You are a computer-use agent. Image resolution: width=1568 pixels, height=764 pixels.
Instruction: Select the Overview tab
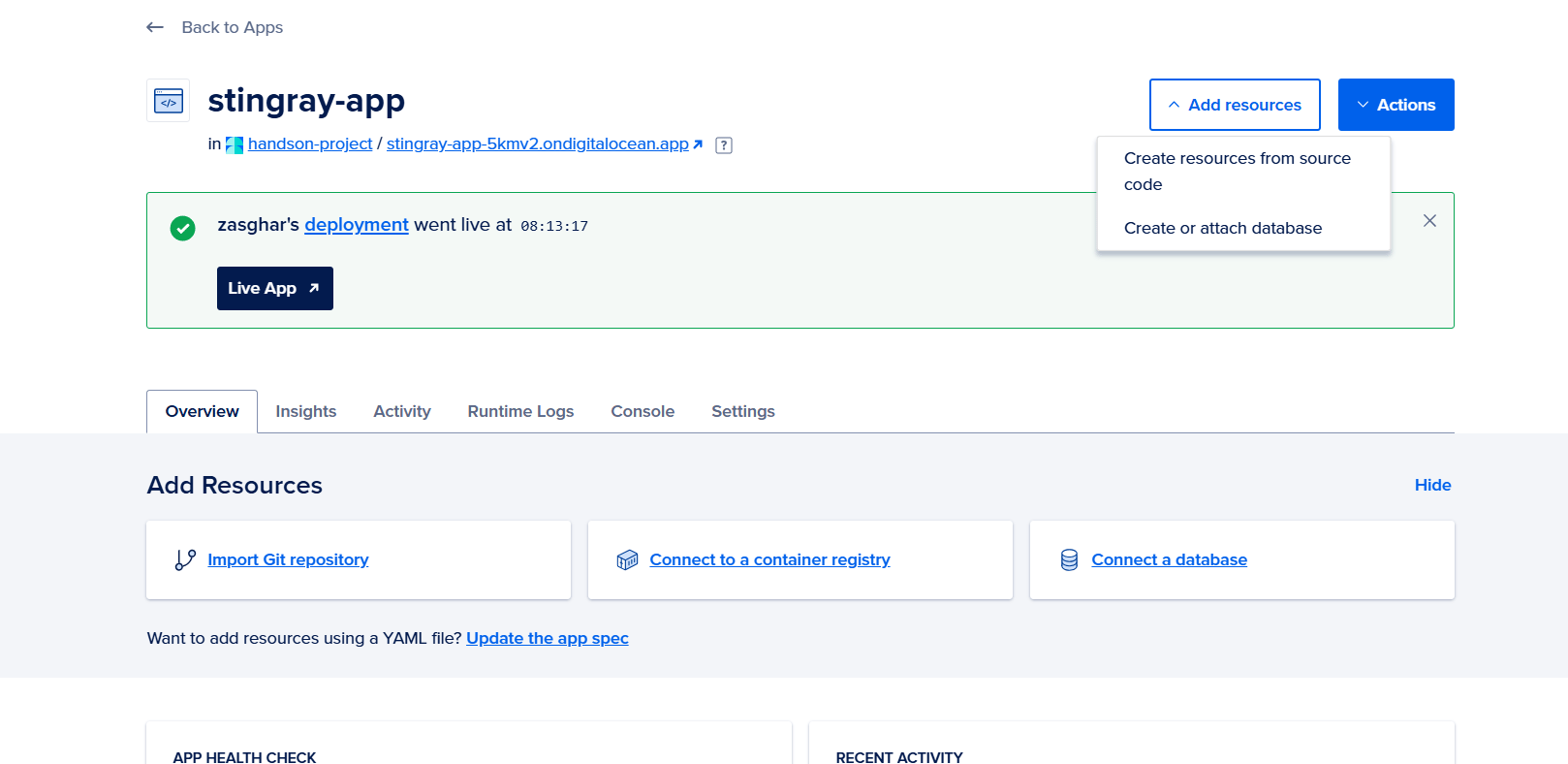tap(202, 411)
